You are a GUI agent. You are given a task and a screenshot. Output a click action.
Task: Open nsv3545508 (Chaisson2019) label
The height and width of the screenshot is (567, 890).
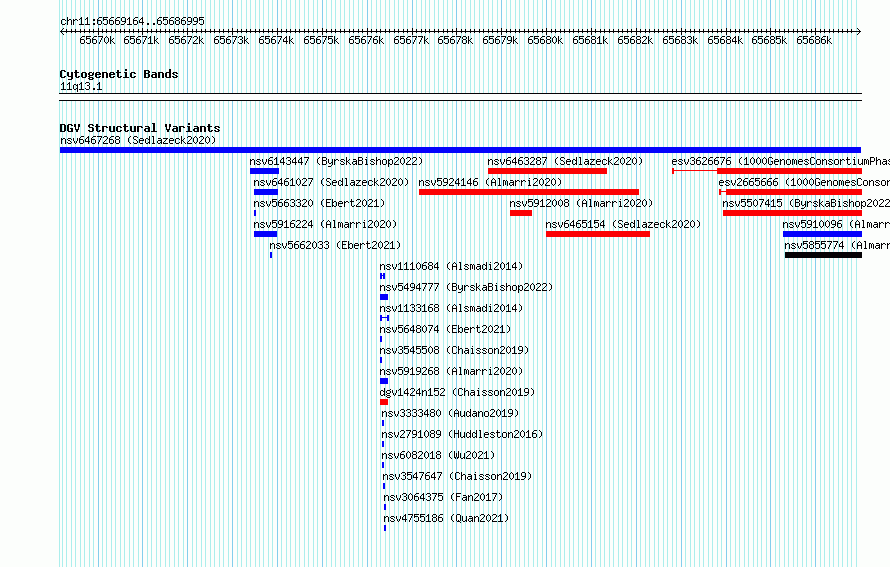point(454,350)
